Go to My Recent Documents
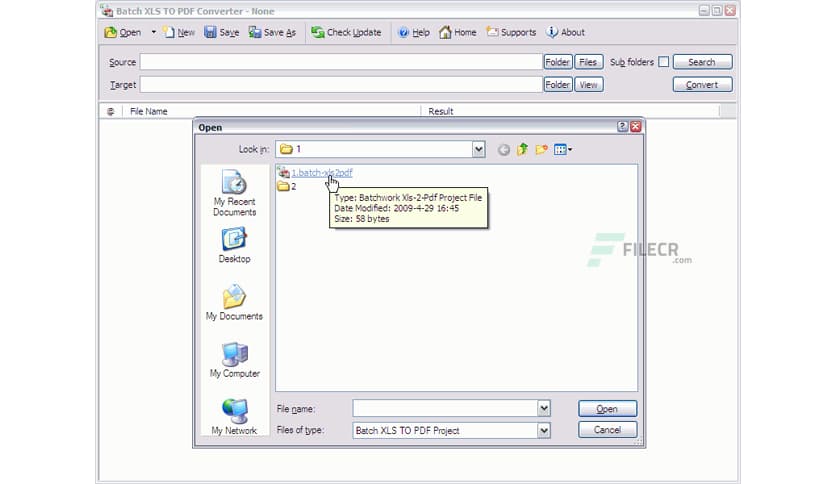Viewport: 836px width, 484px height. tap(235, 192)
